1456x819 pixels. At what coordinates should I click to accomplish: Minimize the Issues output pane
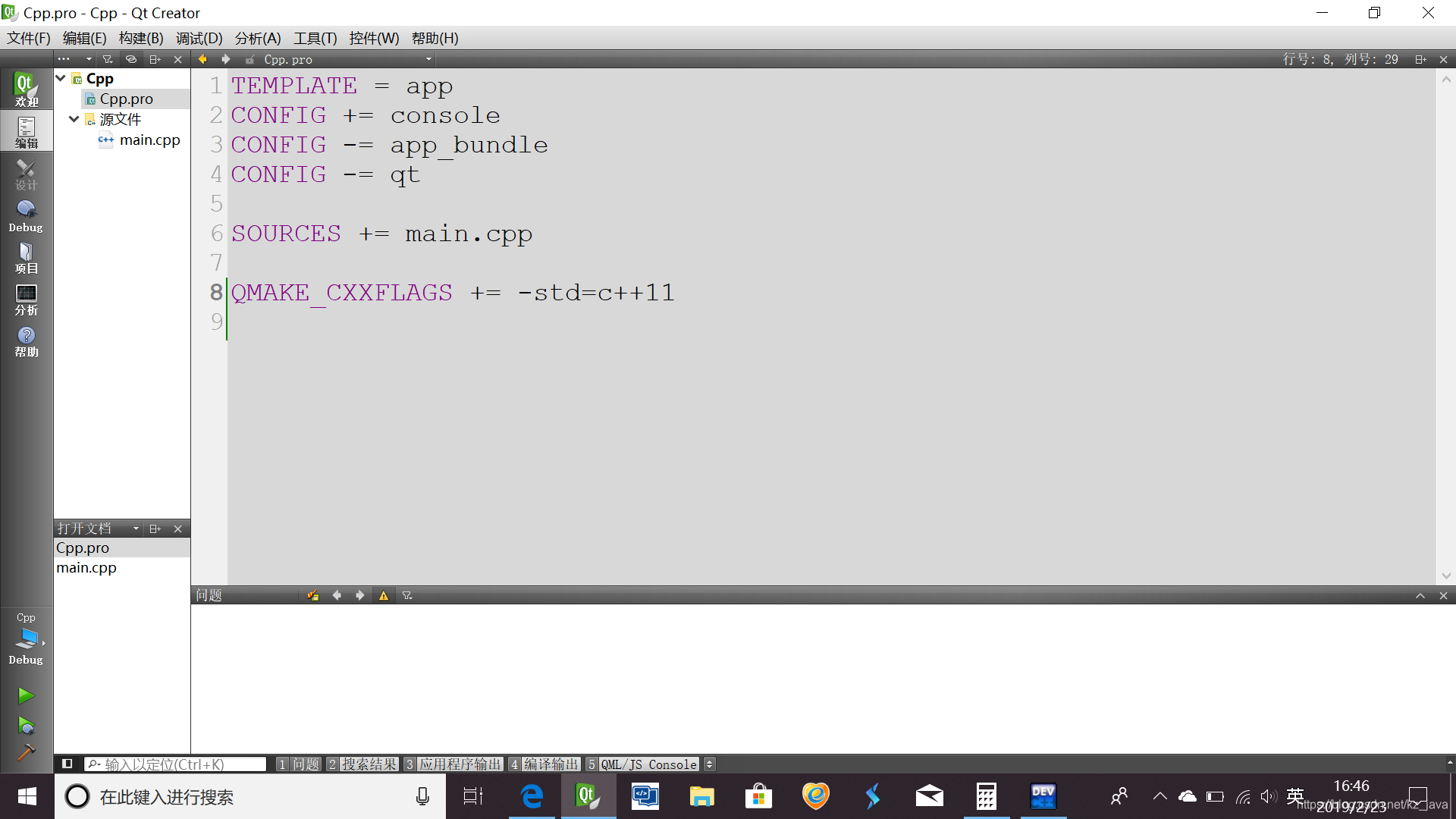[1420, 595]
